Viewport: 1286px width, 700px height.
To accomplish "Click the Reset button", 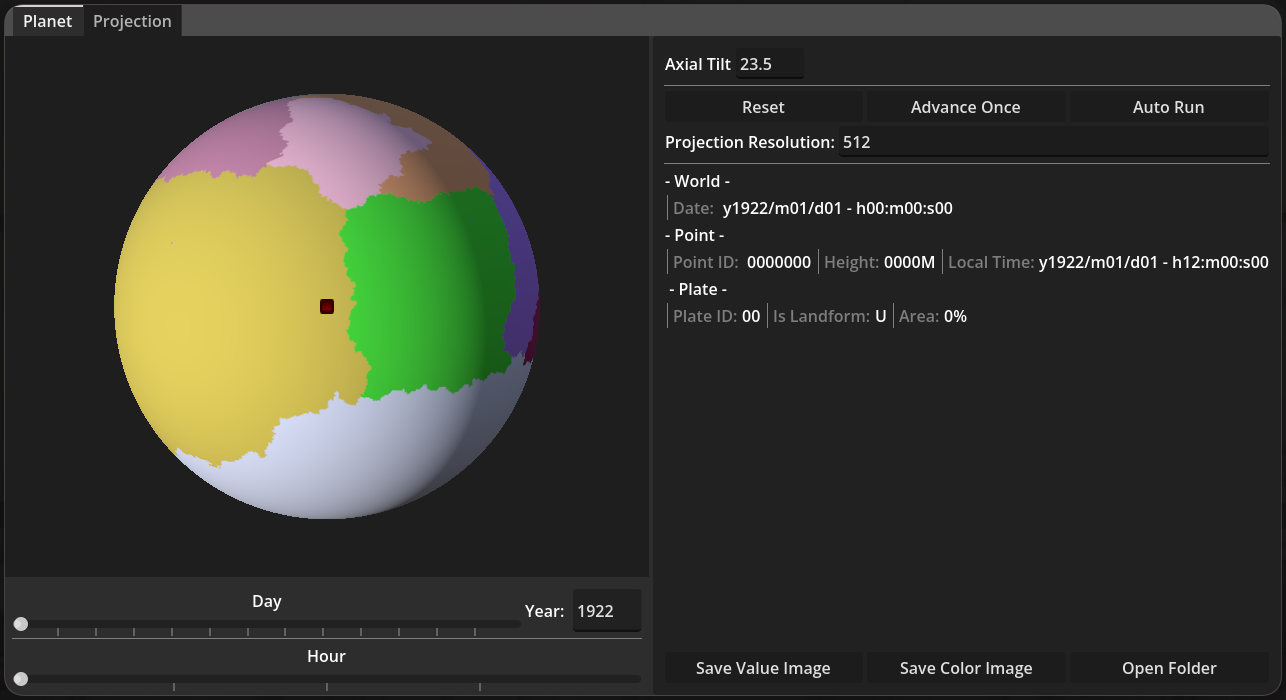I will 763,107.
